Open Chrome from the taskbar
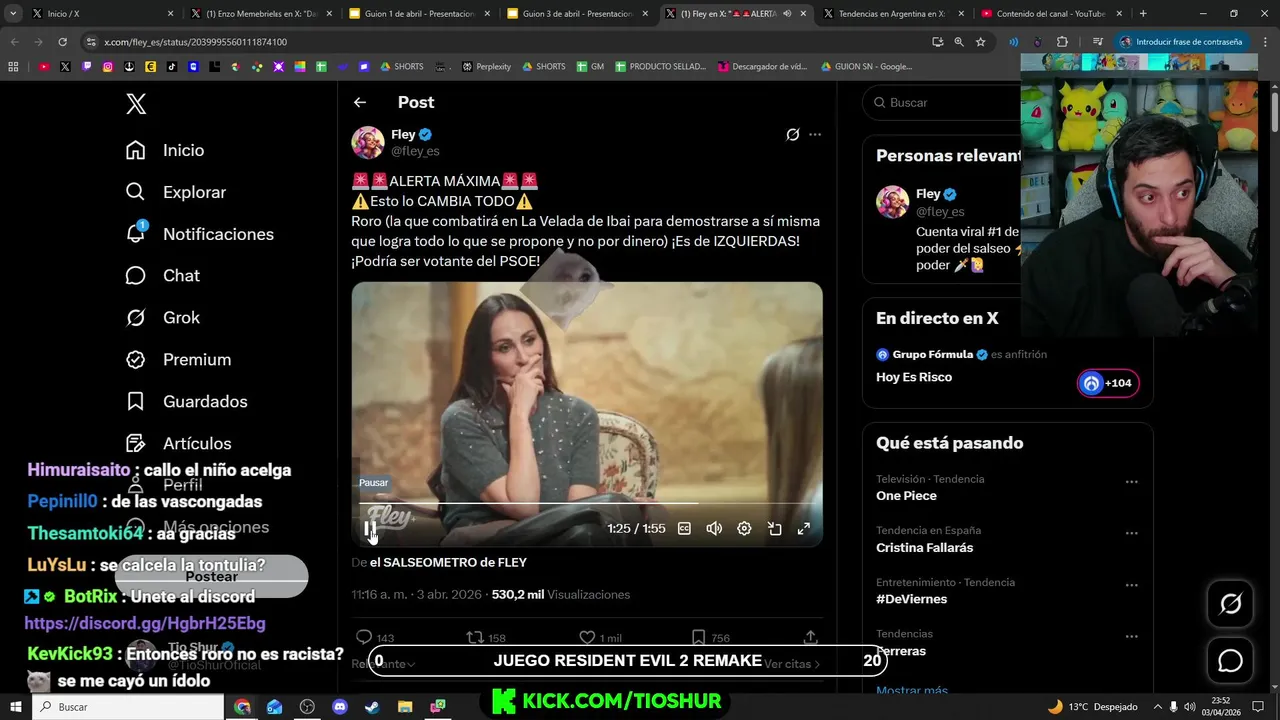The height and width of the screenshot is (720, 1280). coord(242,707)
